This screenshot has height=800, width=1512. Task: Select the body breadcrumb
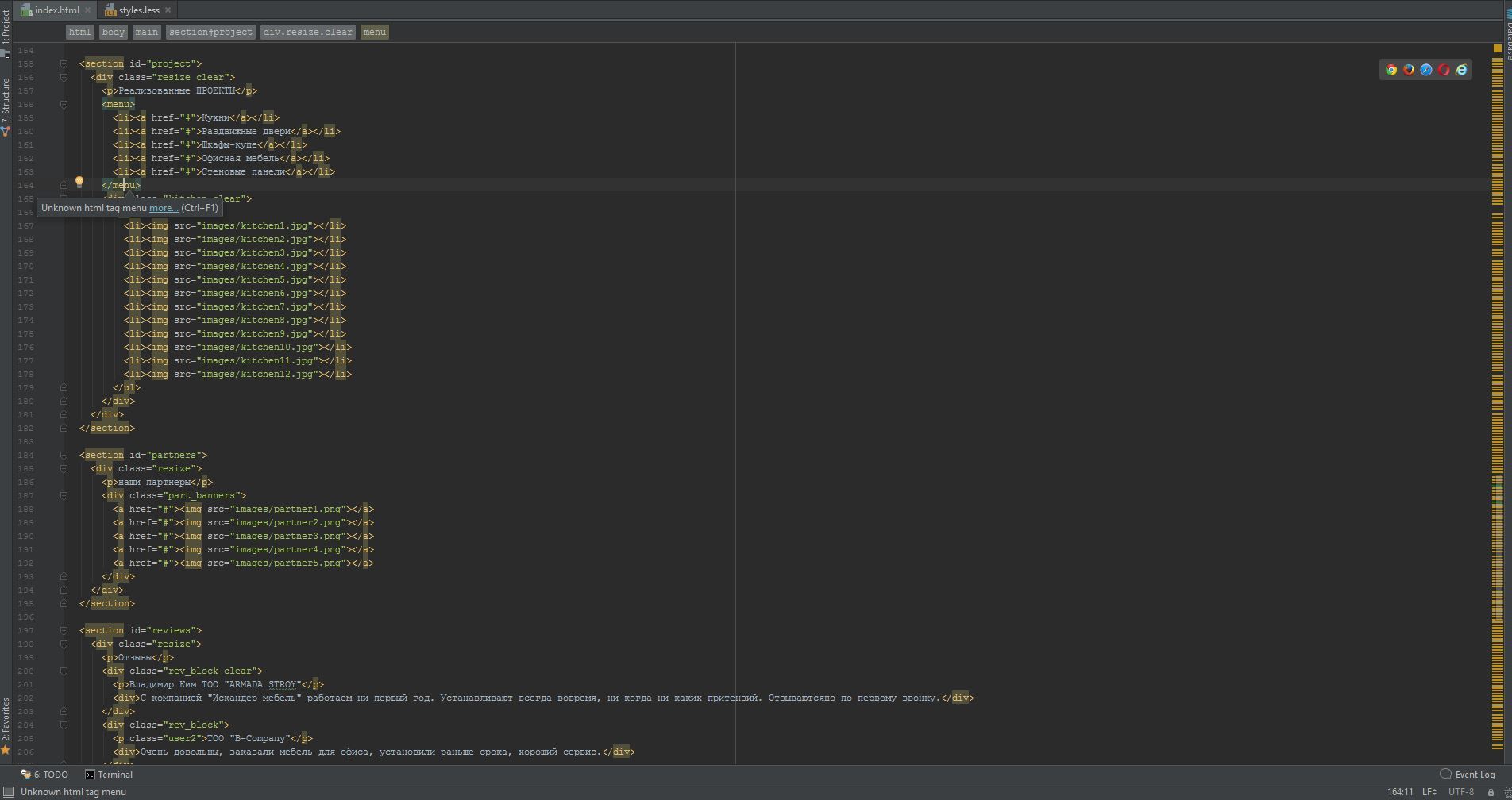[x=113, y=32]
